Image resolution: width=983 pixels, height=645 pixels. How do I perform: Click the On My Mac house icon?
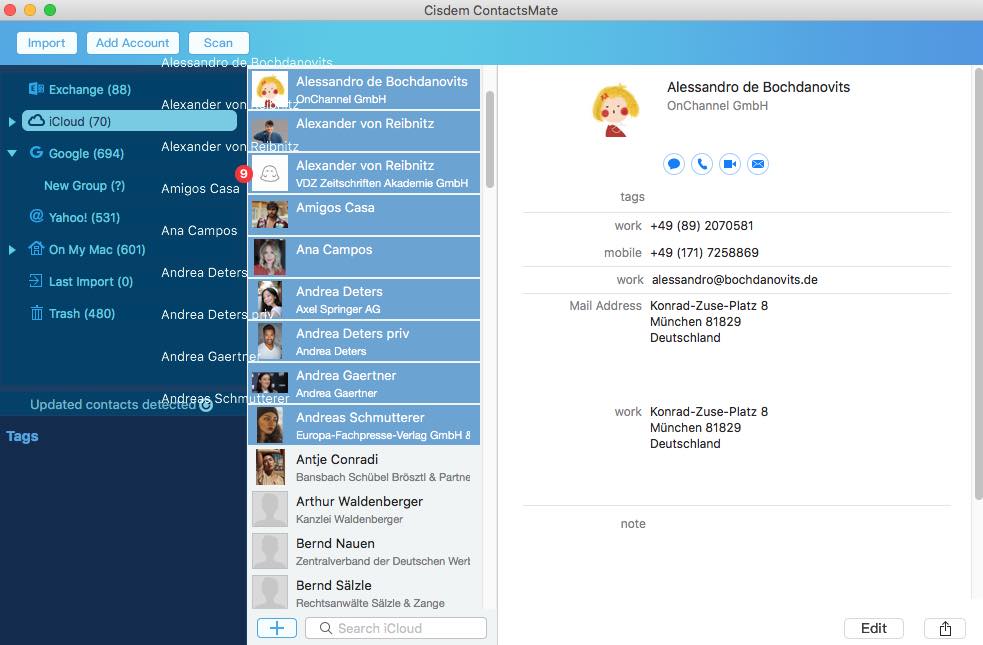(x=36, y=248)
